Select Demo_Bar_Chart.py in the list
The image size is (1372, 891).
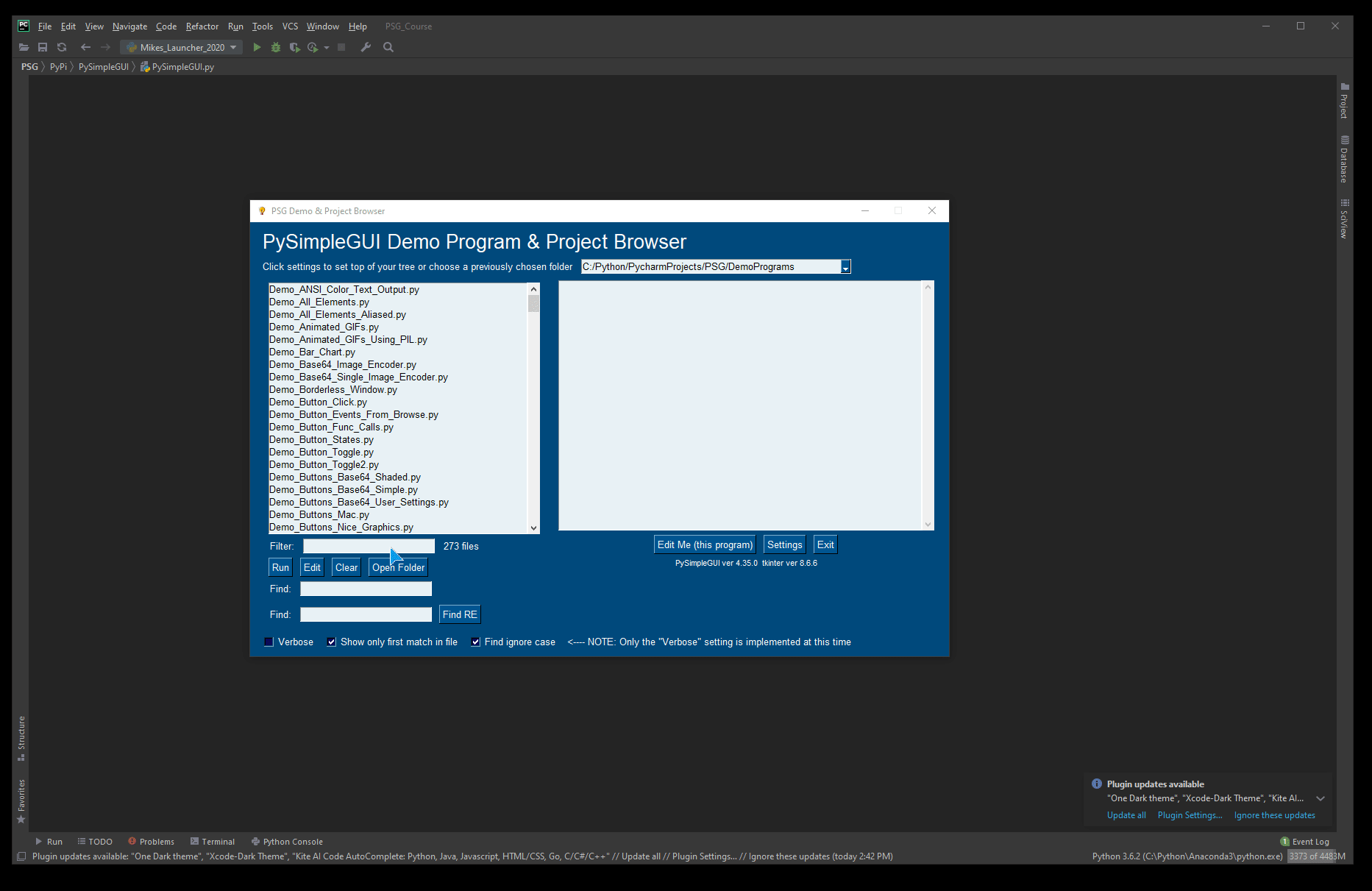coord(398,352)
